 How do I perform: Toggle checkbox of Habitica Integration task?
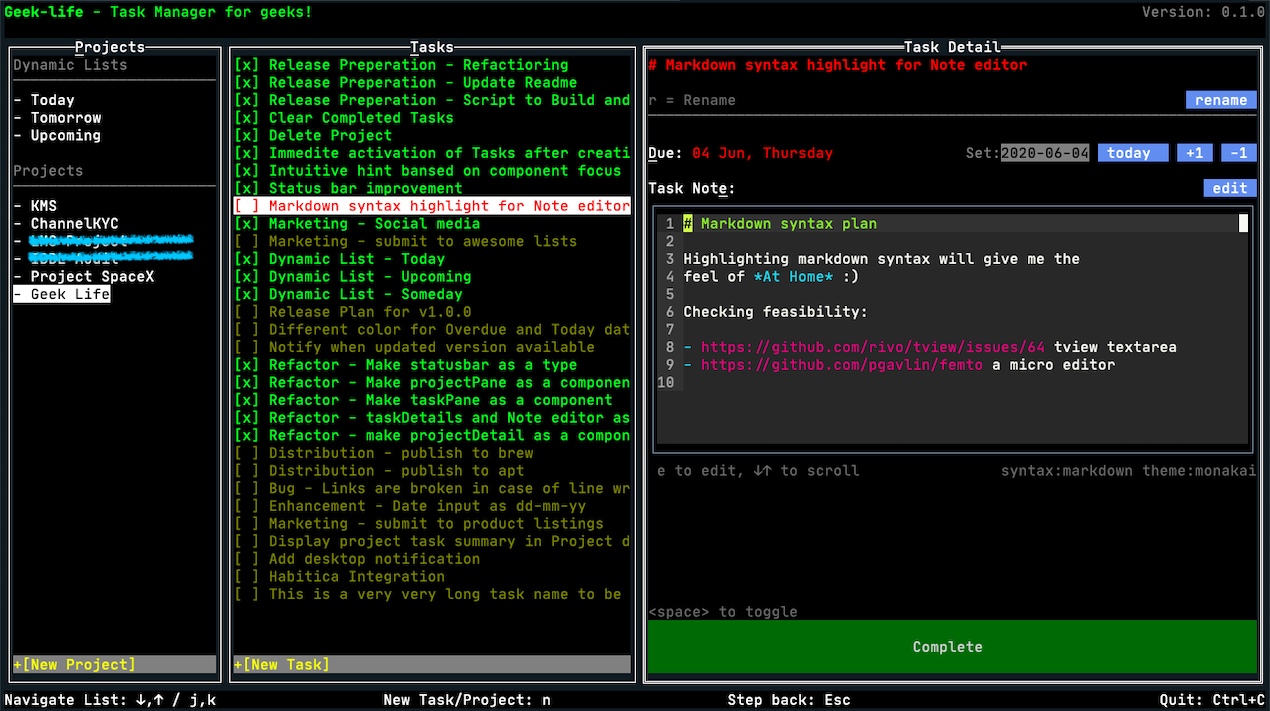click(247, 577)
